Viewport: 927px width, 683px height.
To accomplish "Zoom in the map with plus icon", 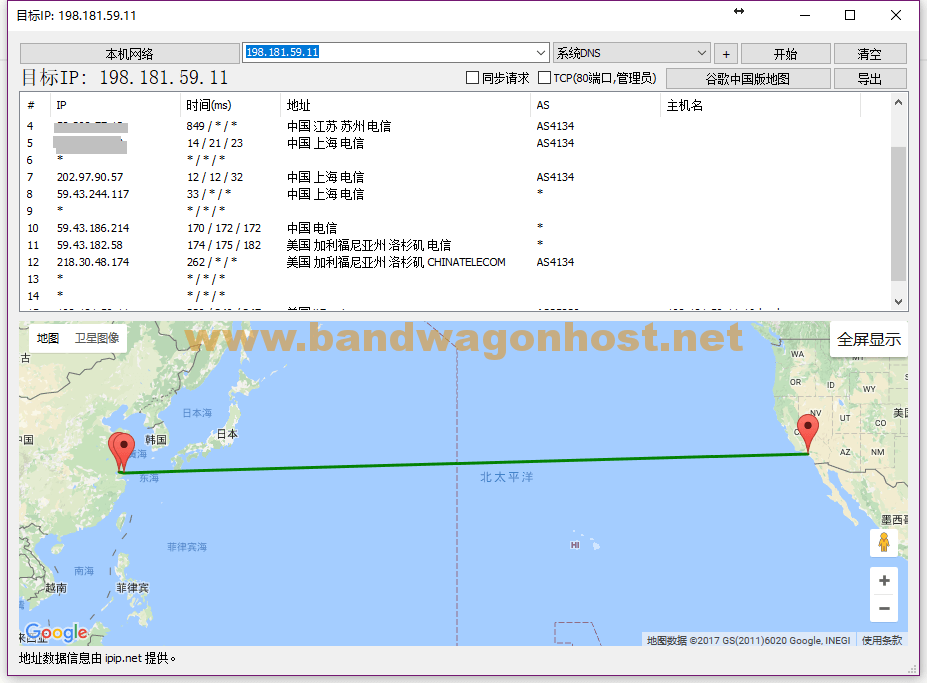I will coord(884,581).
